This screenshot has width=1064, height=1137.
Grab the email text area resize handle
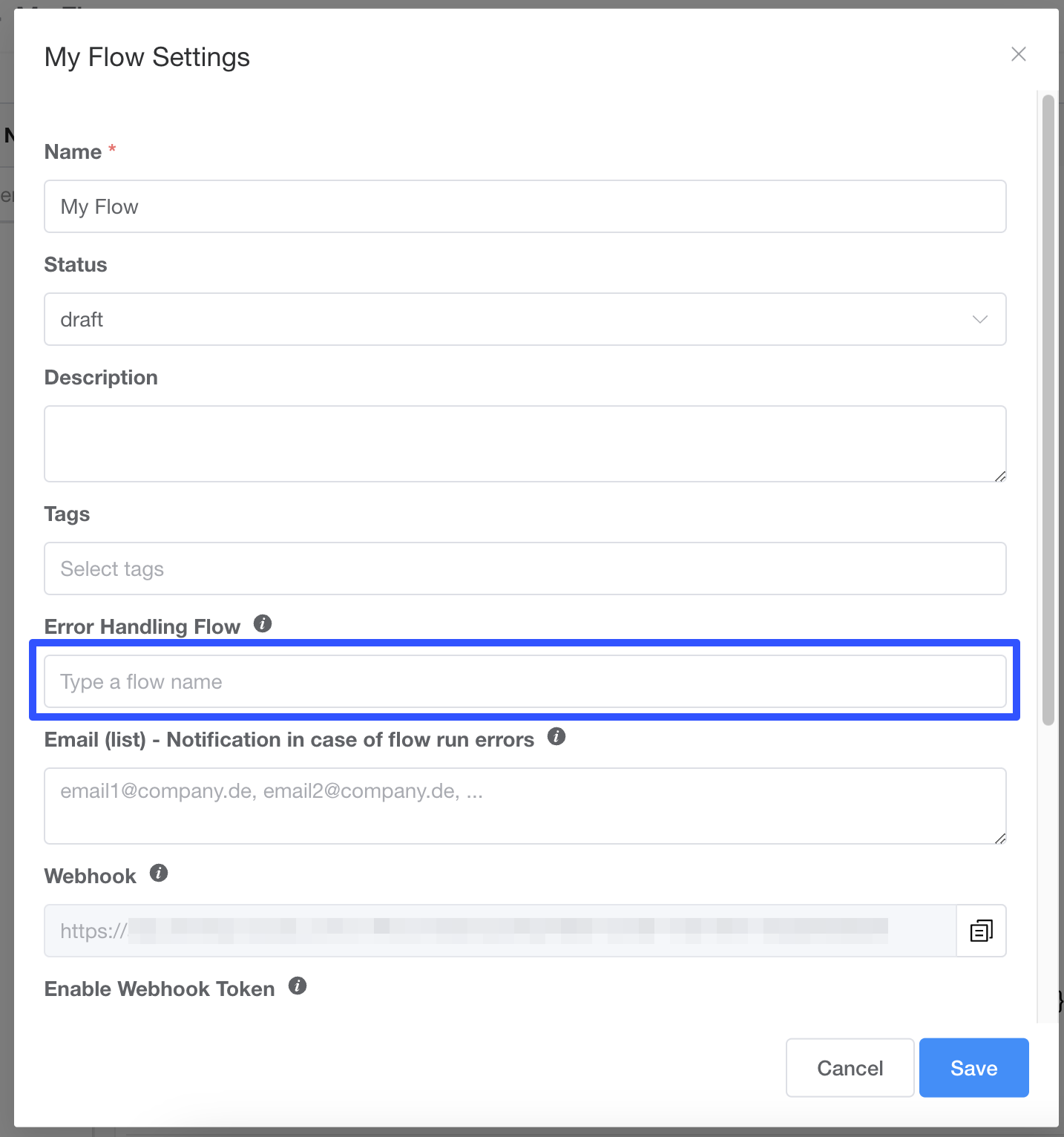coord(1000,839)
